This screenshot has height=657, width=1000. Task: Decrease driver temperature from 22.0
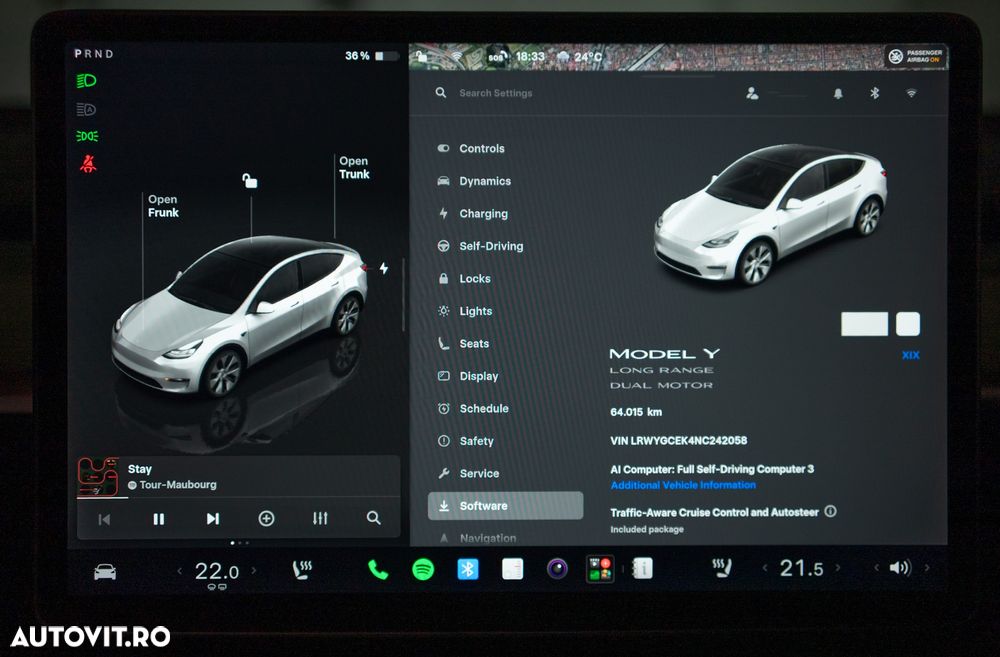(x=179, y=571)
